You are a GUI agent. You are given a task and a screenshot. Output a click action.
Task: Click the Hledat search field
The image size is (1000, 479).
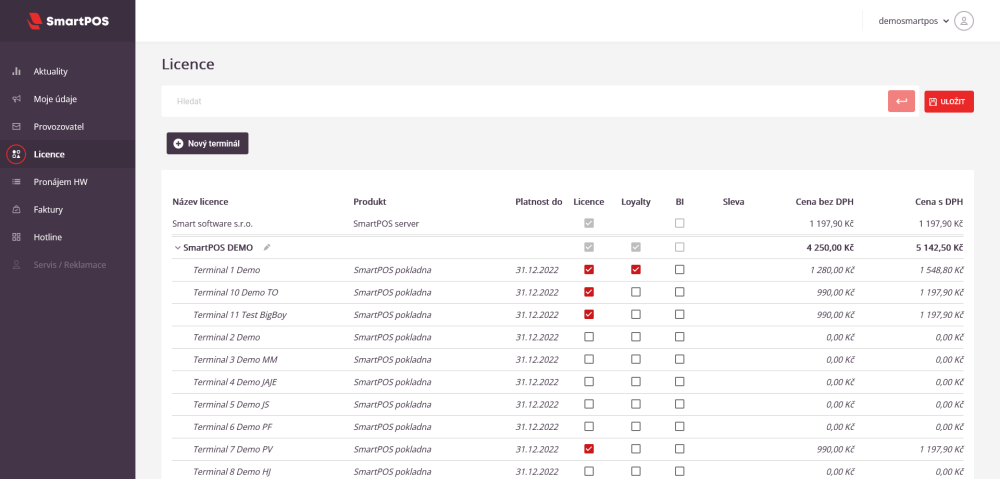point(520,101)
